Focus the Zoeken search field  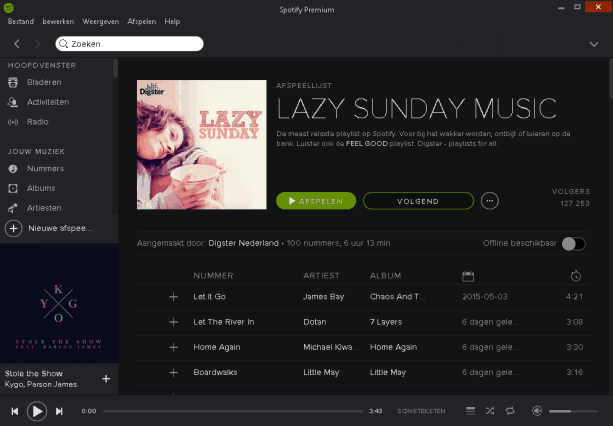pyautogui.click(x=129, y=44)
